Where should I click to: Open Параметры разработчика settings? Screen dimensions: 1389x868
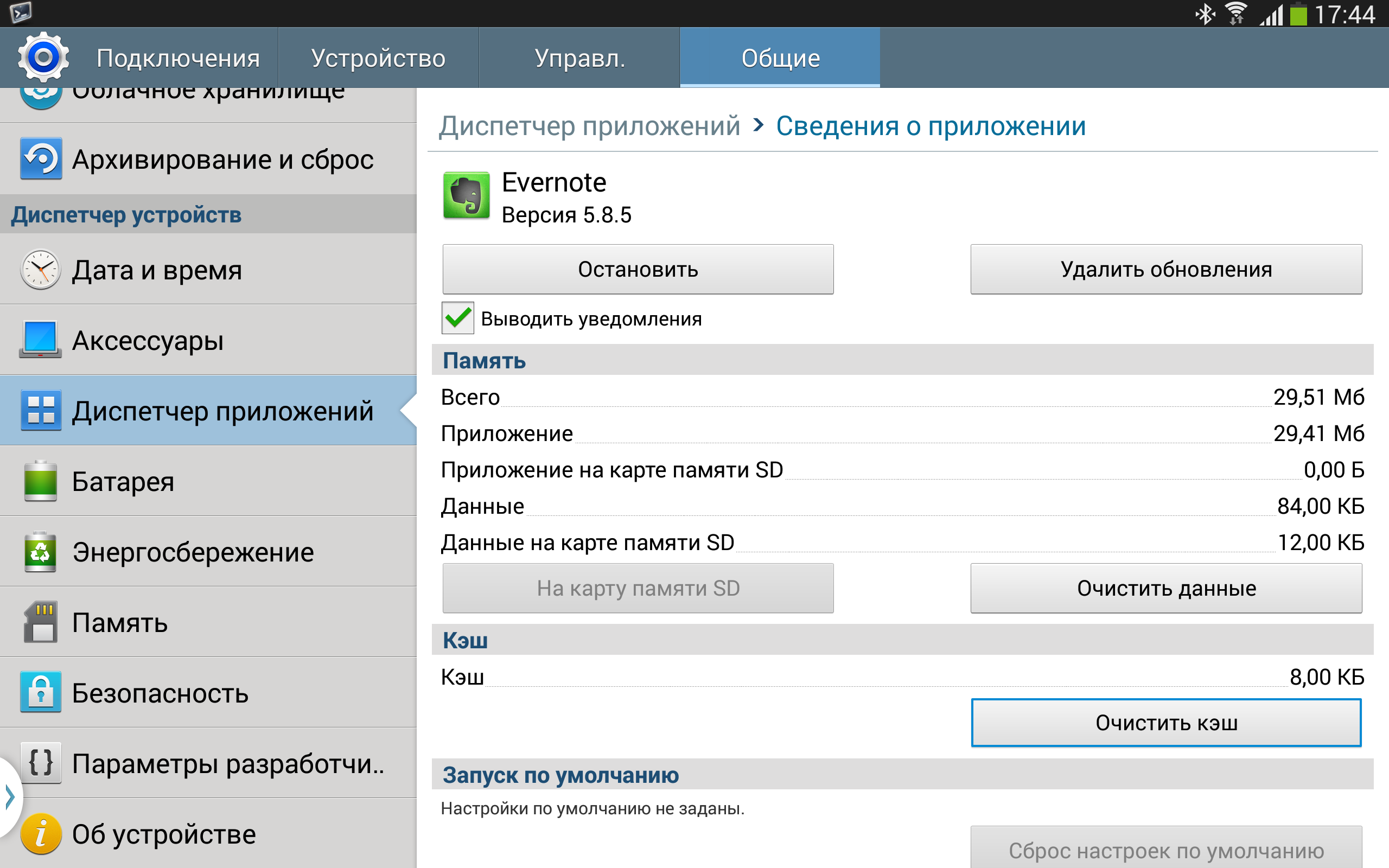(x=208, y=763)
